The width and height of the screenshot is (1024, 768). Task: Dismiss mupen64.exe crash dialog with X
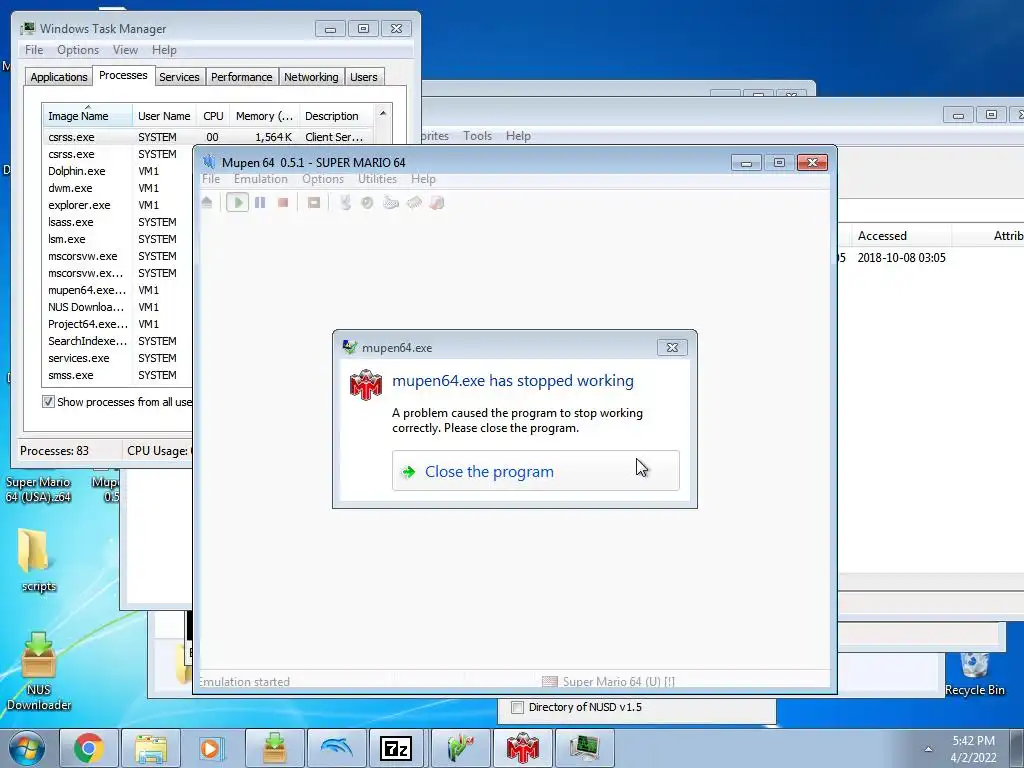click(x=672, y=347)
